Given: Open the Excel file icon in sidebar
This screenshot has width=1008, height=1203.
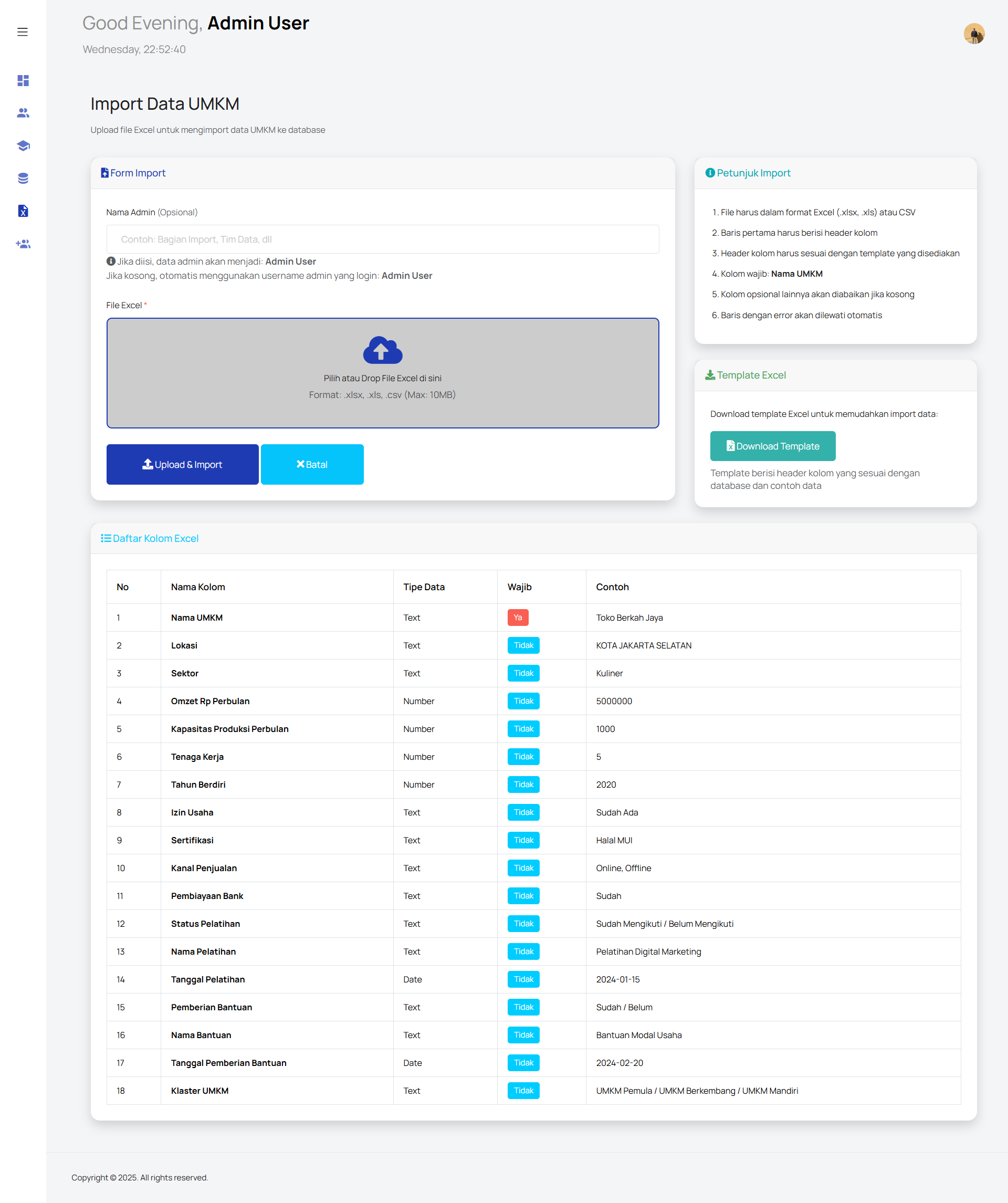Looking at the screenshot, I should (x=23, y=211).
